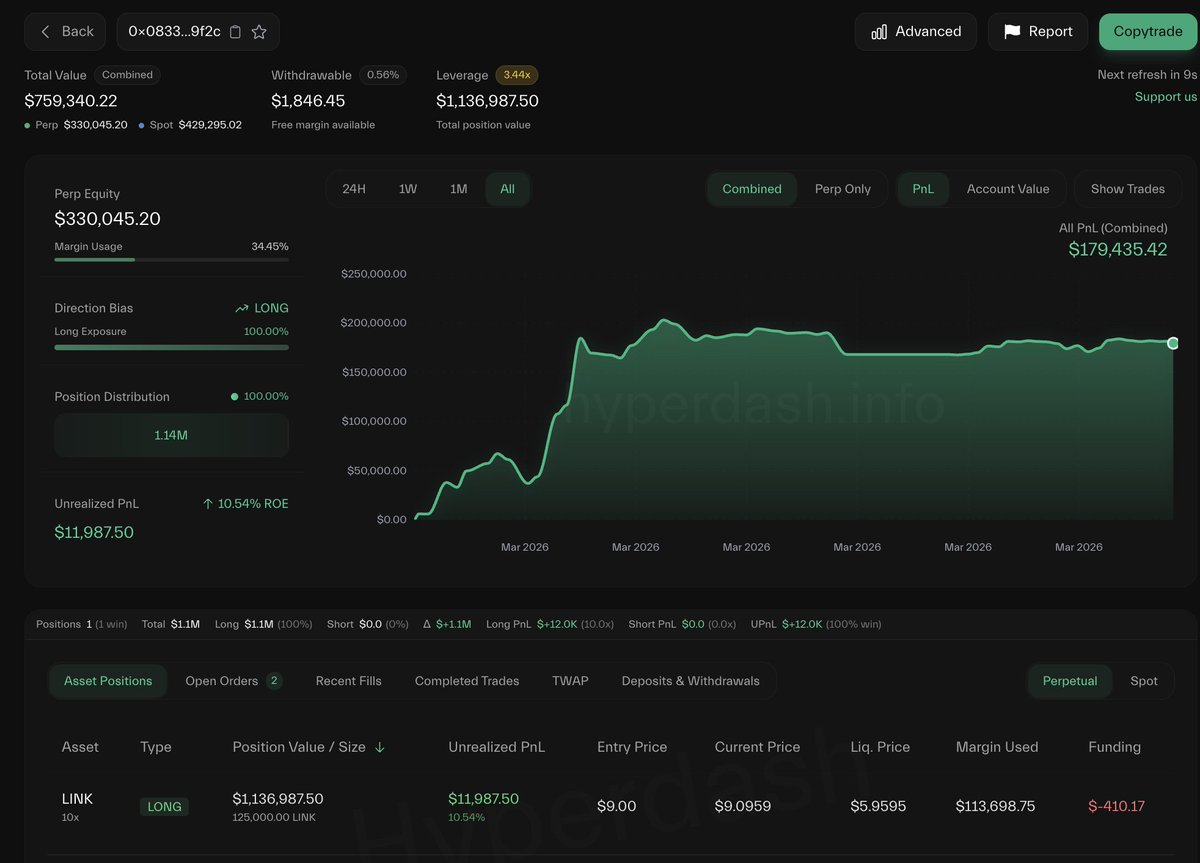Click the green dot beside Position Distribution 100.00%
The height and width of the screenshot is (863, 1200).
click(x=235, y=396)
